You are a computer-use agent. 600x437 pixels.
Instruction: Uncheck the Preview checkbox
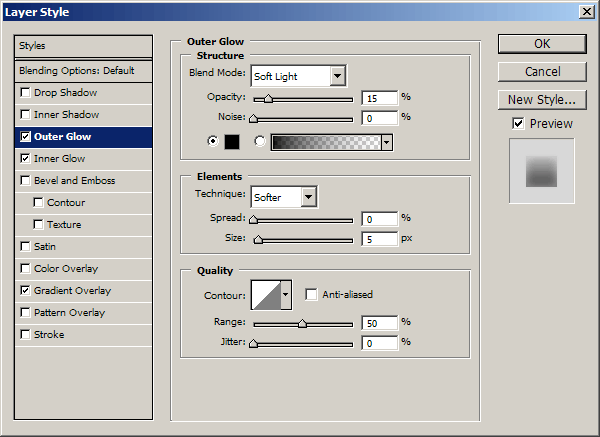click(x=517, y=124)
